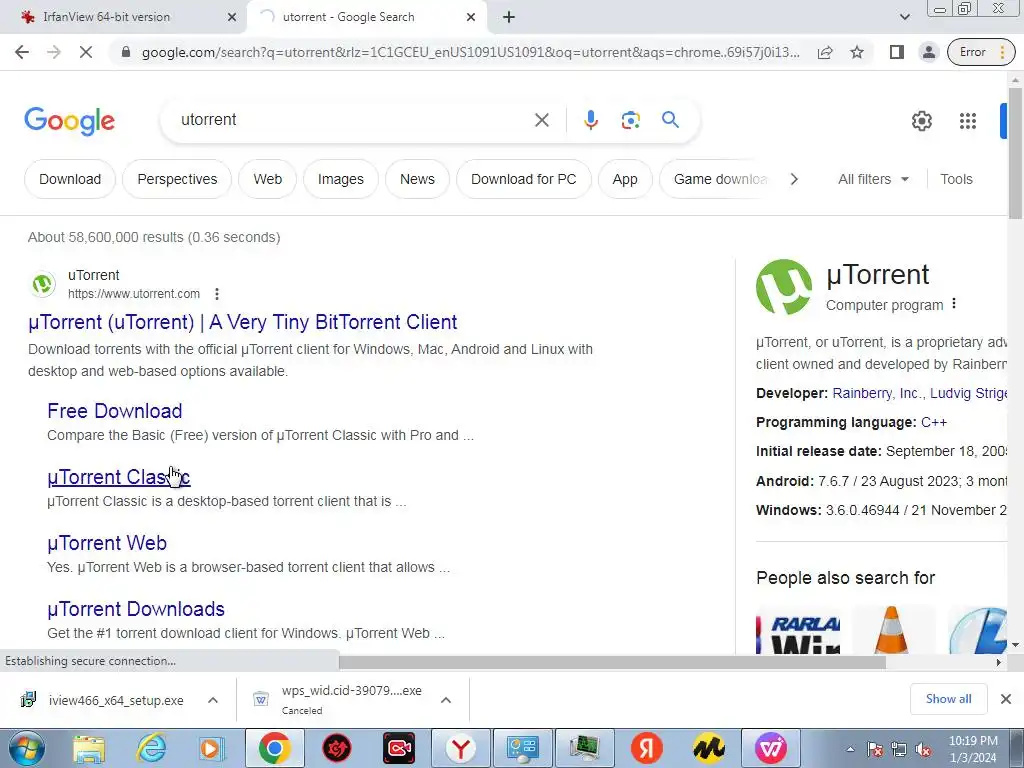Screen dimensions: 1024x768
Task: Expand wps_wid download item options
Action: (x=446, y=700)
